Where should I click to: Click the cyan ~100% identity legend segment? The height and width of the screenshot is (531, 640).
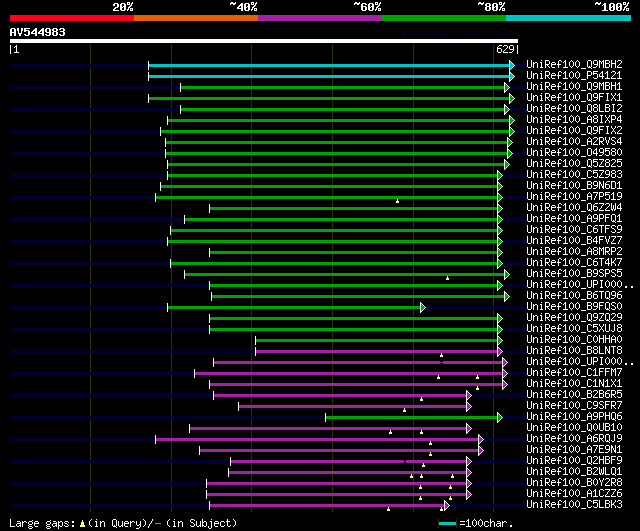tap(569, 18)
